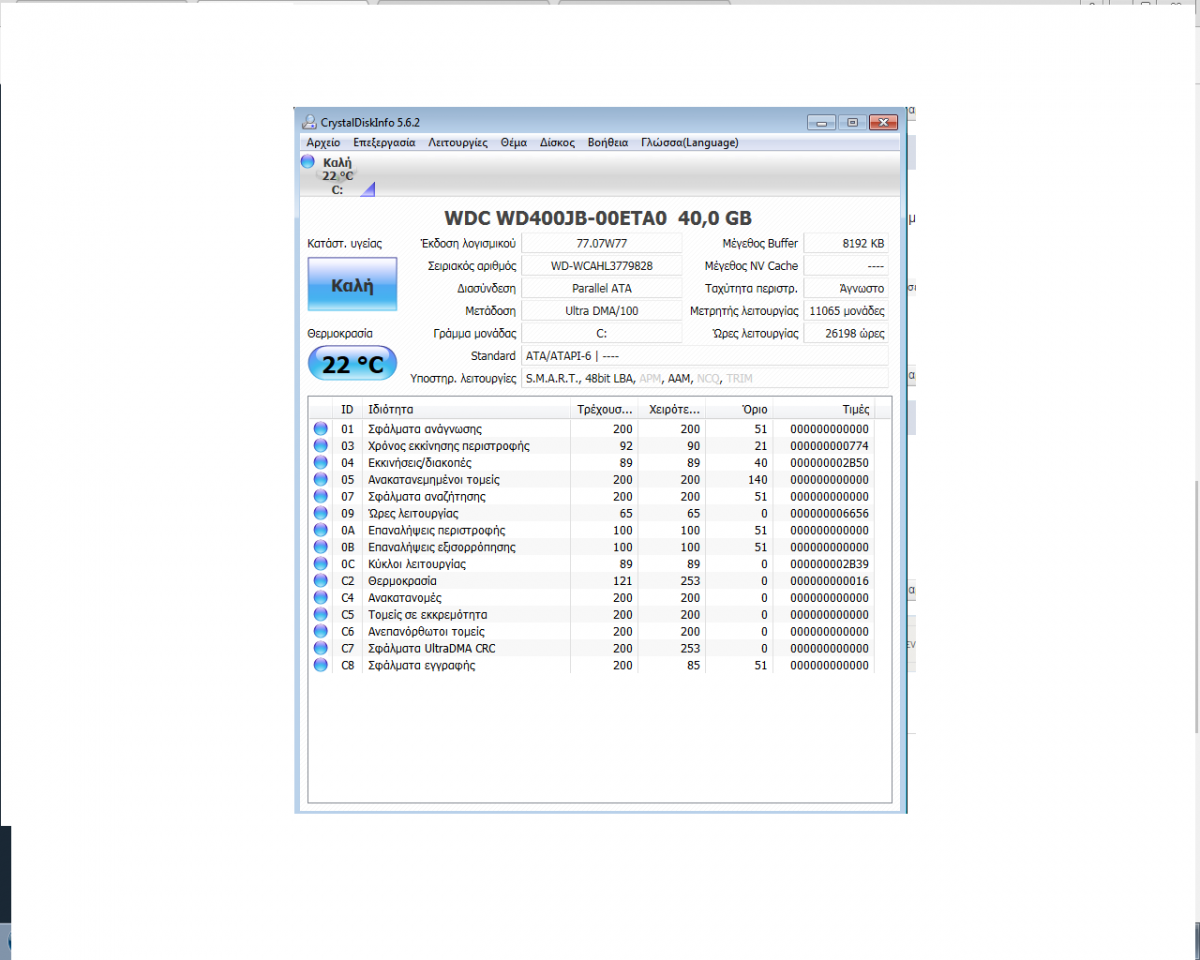Open the Αρχείο menu
The width and height of the screenshot is (1200, 960).
point(323,143)
